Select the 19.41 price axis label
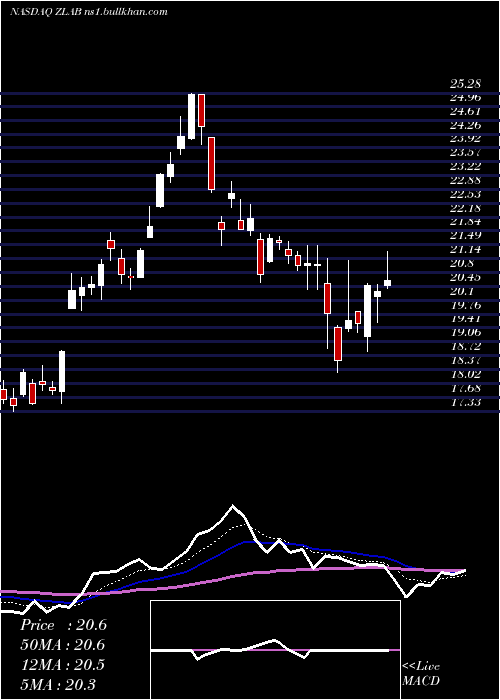Image resolution: width=500 pixels, height=700 pixels. point(464,319)
